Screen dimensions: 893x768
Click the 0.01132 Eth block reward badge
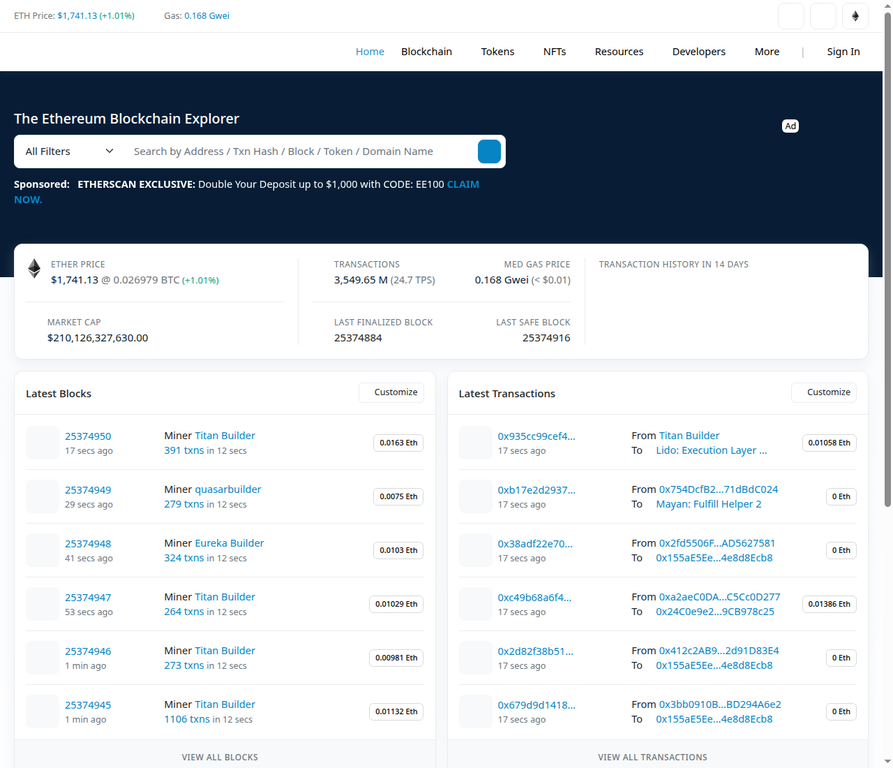pyautogui.click(x=396, y=712)
